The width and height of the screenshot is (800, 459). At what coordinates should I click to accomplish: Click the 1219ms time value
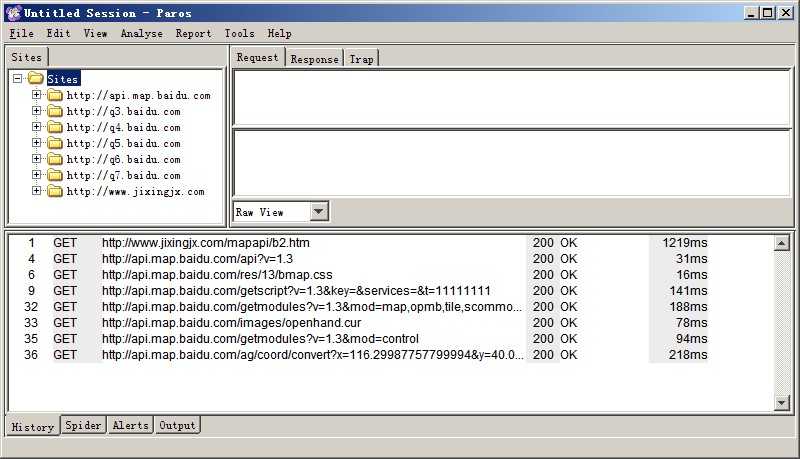pos(685,243)
